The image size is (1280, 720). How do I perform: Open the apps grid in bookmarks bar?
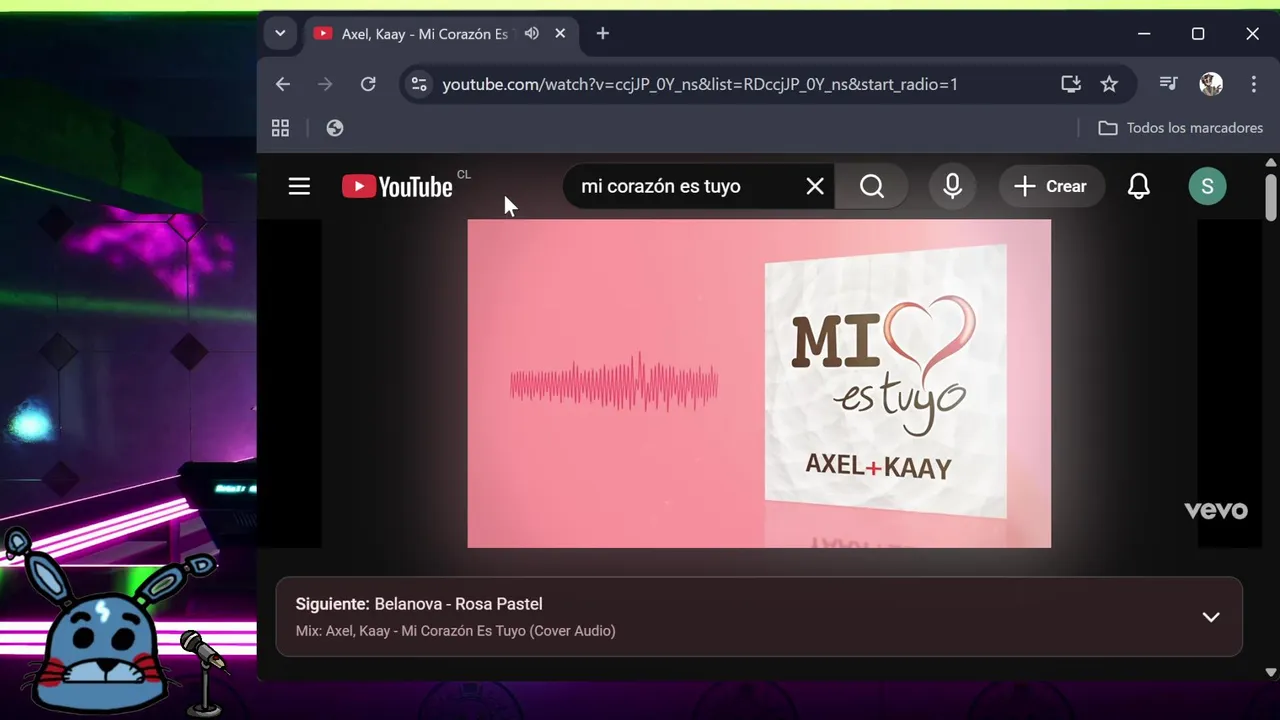point(280,128)
